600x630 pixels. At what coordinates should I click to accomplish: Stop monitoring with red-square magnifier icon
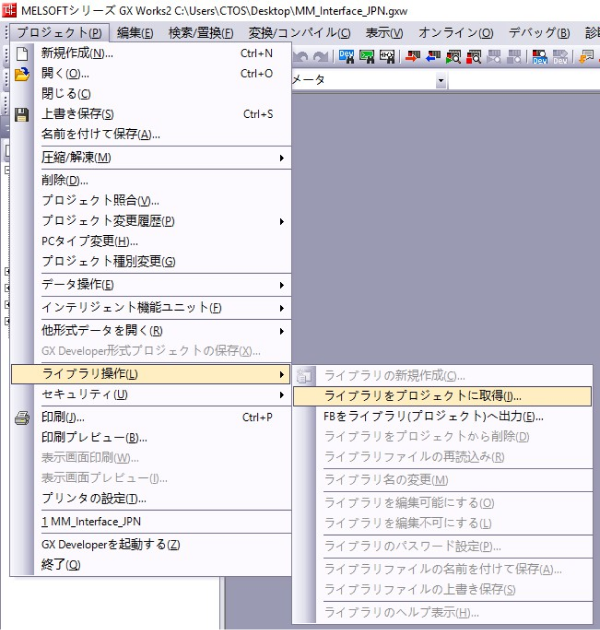[x=474, y=57]
